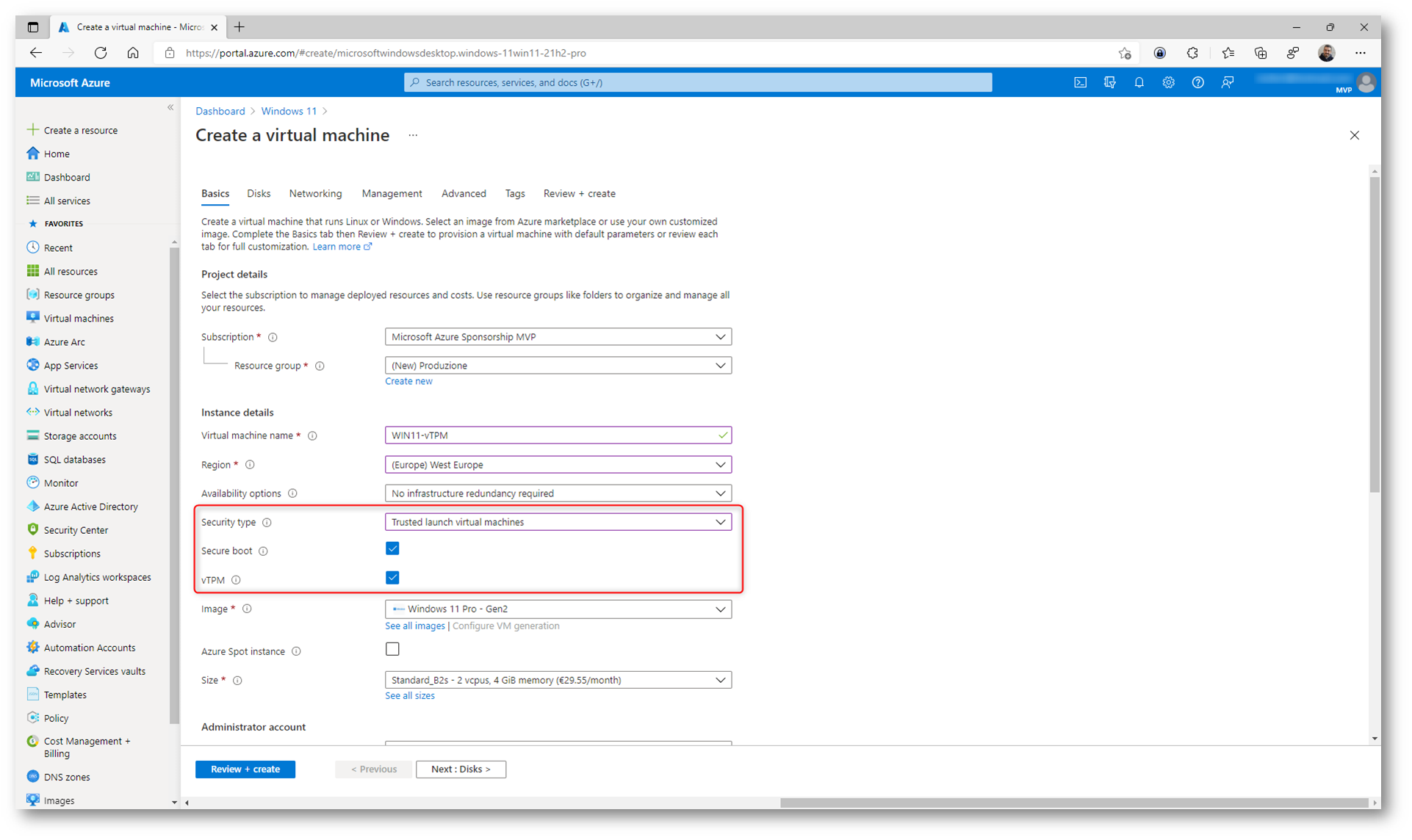Image resolution: width=1412 pixels, height=840 pixels.
Task: Open Availability options dropdown
Action: [558, 493]
